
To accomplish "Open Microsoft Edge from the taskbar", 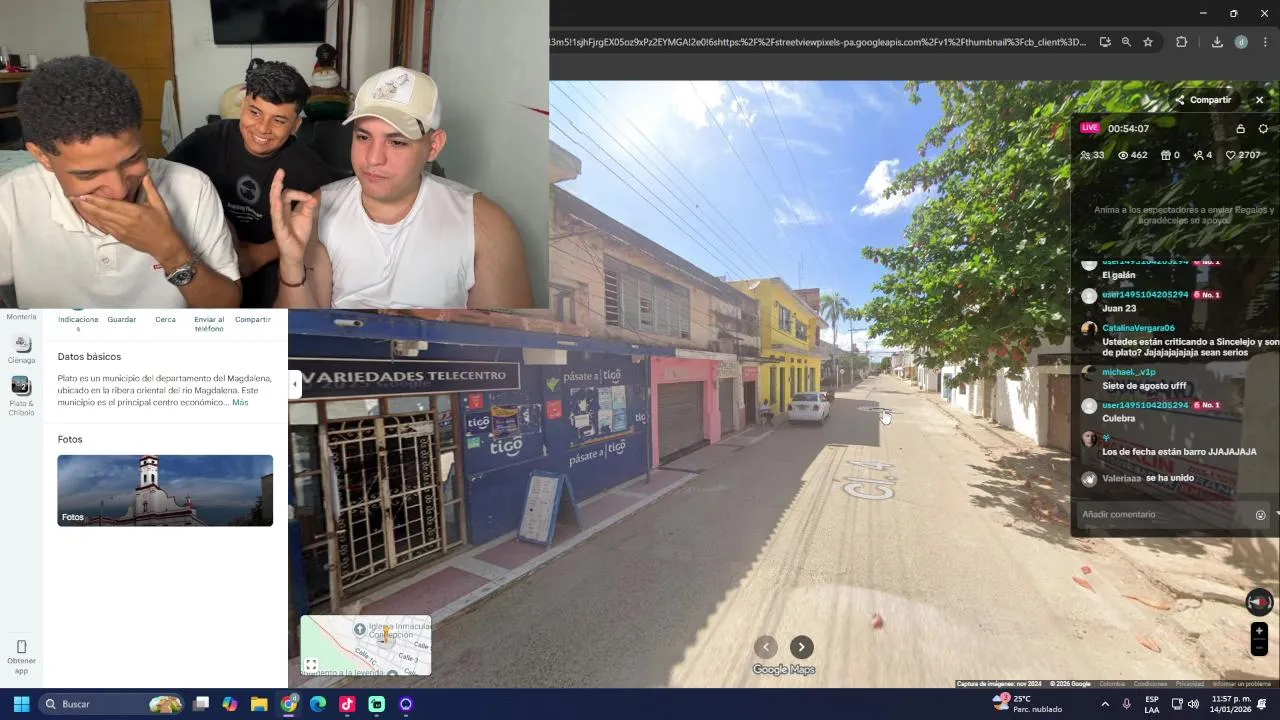I will coord(318,704).
